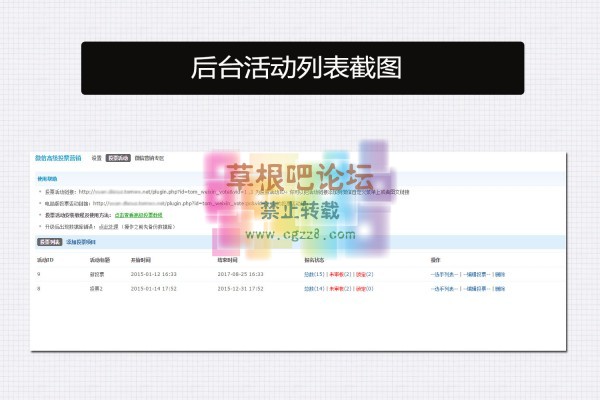Viewport: 600px width, 400px height.
Task: Open the third top tab after 投票活动
Action: [x=149, y=158]
